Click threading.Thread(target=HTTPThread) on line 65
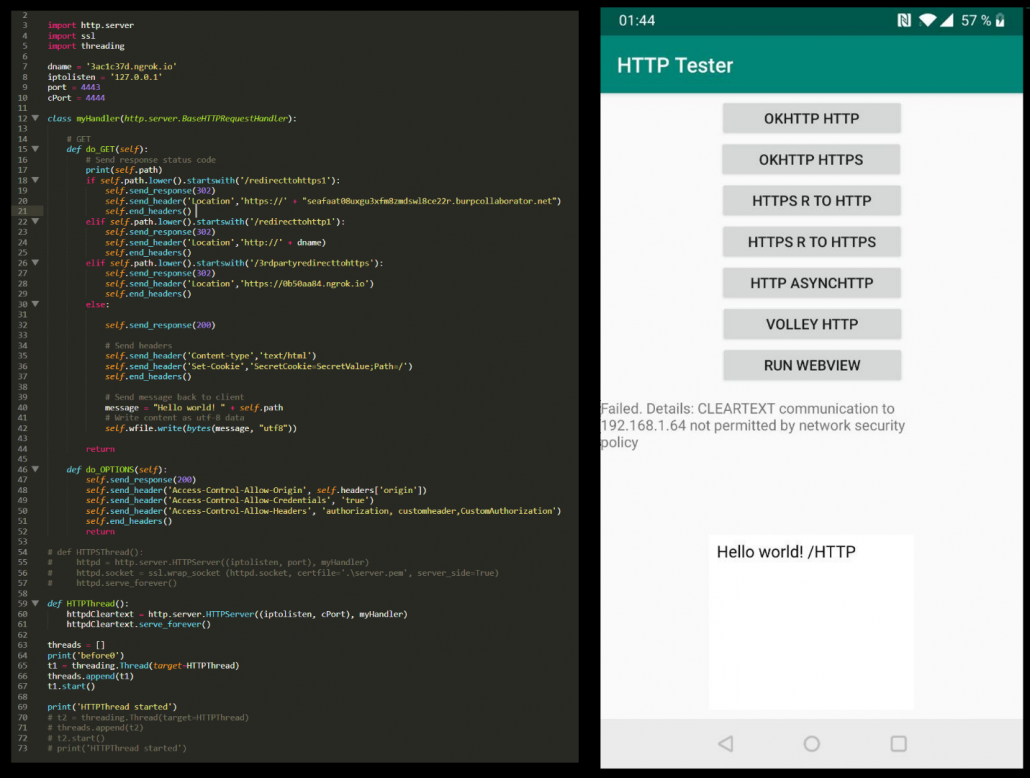The width and height of the screenshot is (1030, 778). coord(156,666)
